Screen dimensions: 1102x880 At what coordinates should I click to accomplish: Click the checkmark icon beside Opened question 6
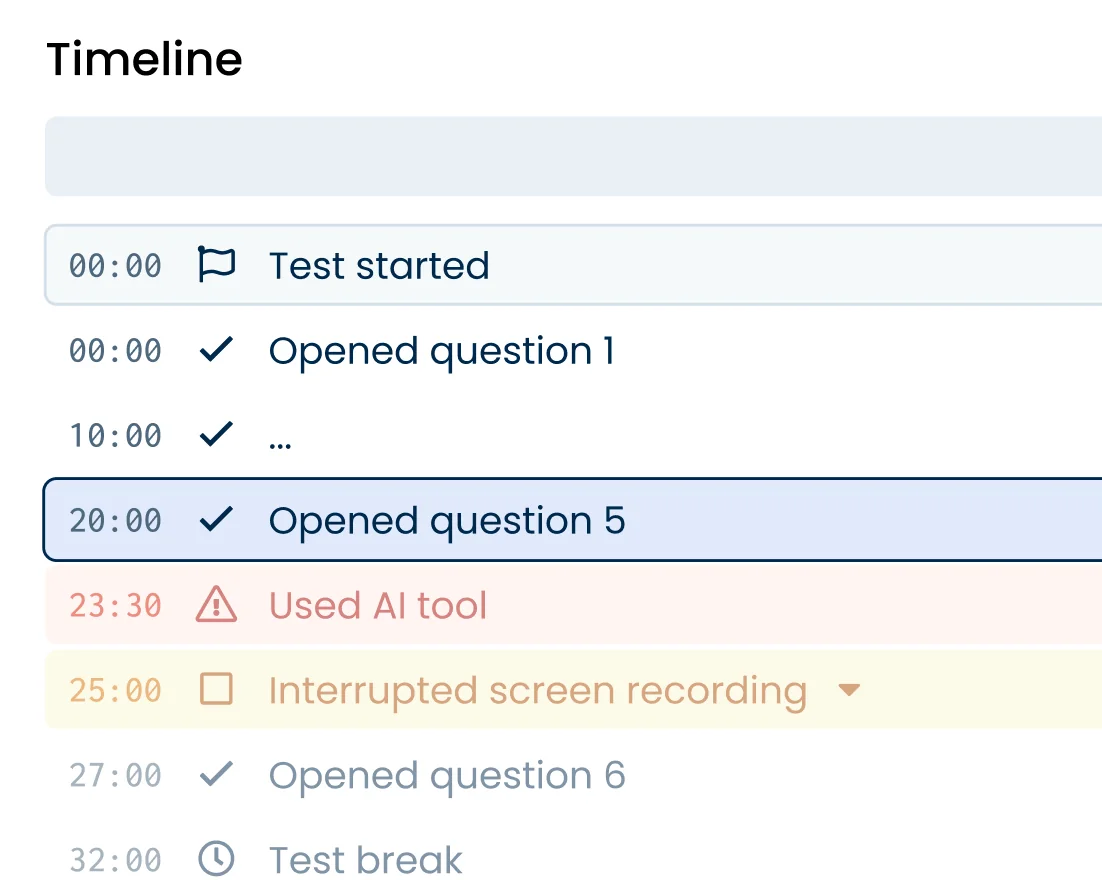216,775
